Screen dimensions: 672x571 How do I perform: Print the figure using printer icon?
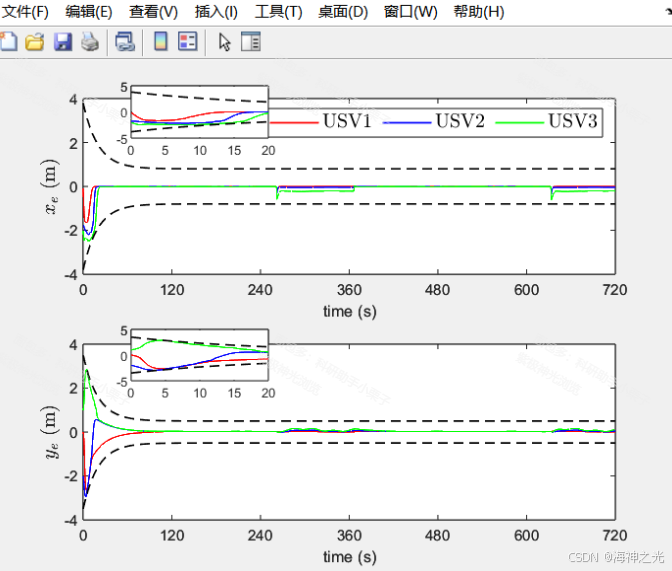point(90,42)
